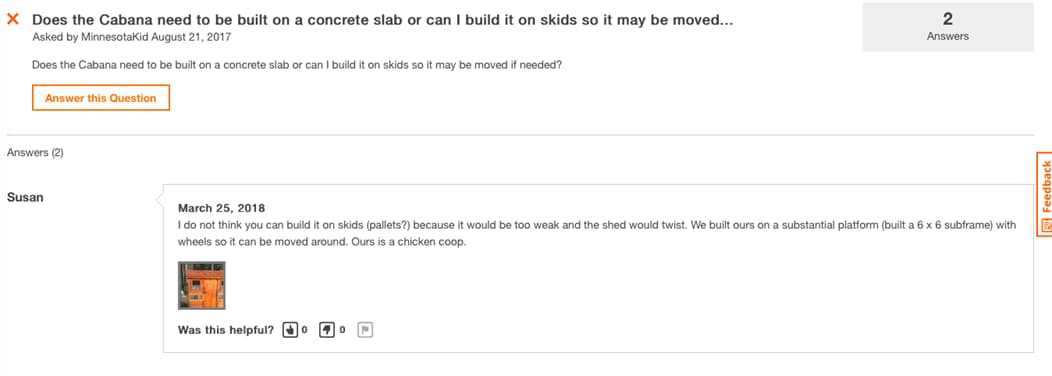Screen dimensions: 1052x376
Task: Click the Feedback tab icon
Action: 1045,224
